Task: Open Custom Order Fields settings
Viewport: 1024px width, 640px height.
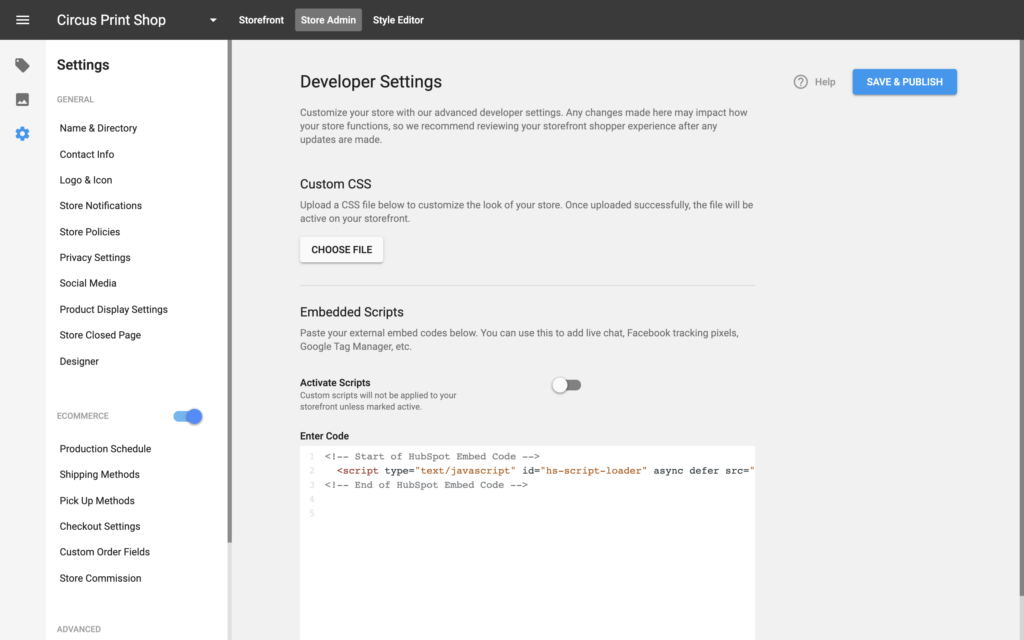Action: click(x=104, y=552)
